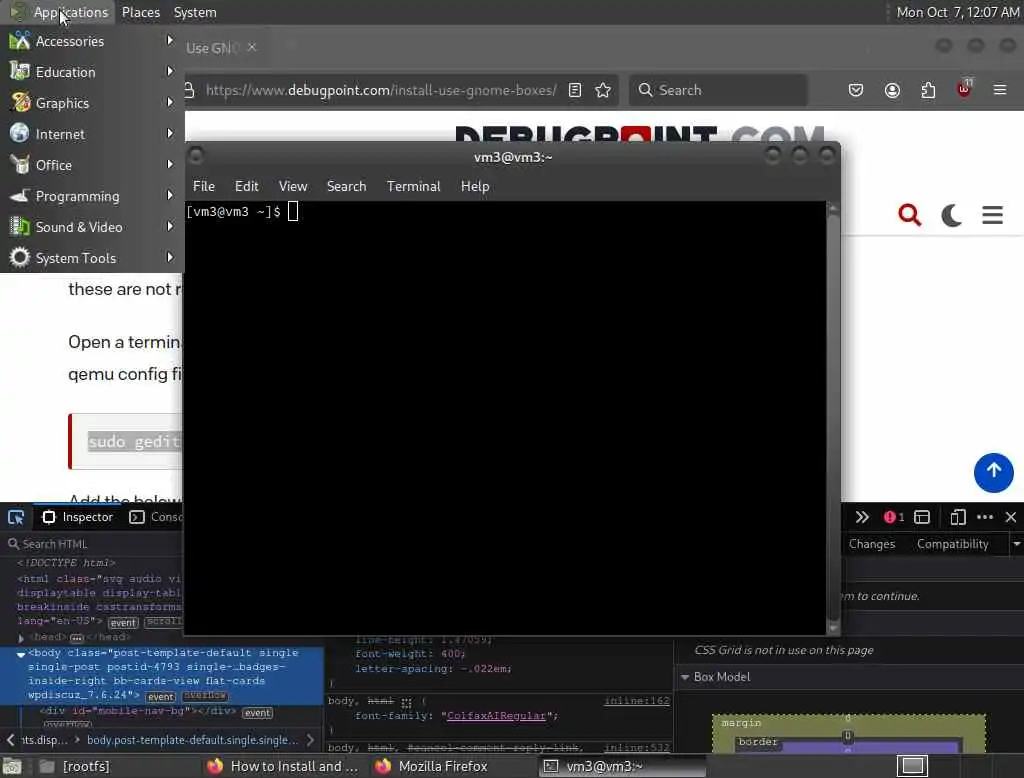Switch to How to Install taskbar window
Image resolution: width=1024 pixels, height=778 pixels.
[x=282, y=766]
